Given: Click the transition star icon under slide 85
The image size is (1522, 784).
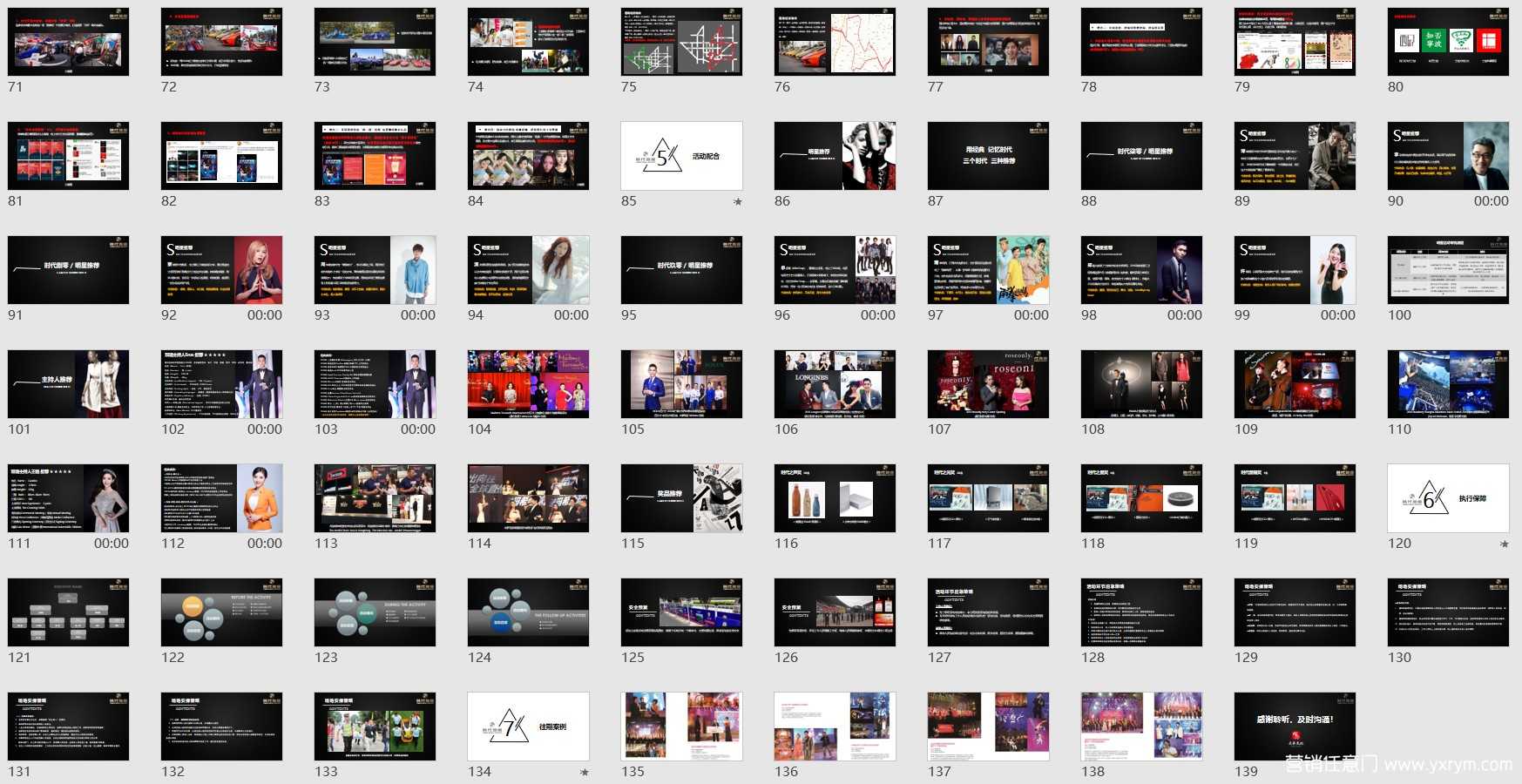Looking at the screenshot, I should (737, 201).
